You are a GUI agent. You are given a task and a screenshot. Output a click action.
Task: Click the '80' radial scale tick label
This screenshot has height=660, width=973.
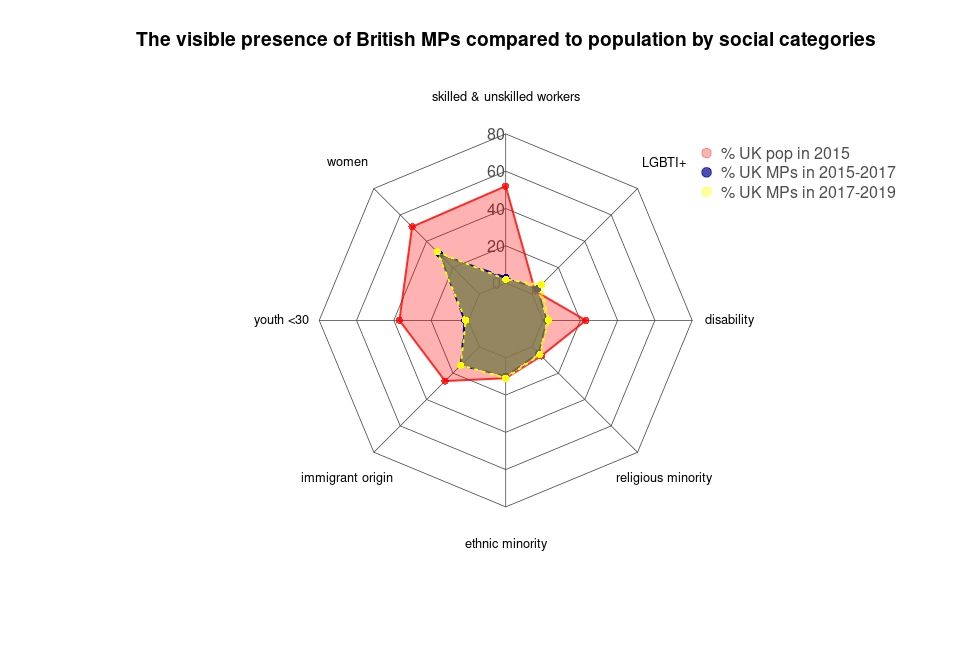(495, 135)
